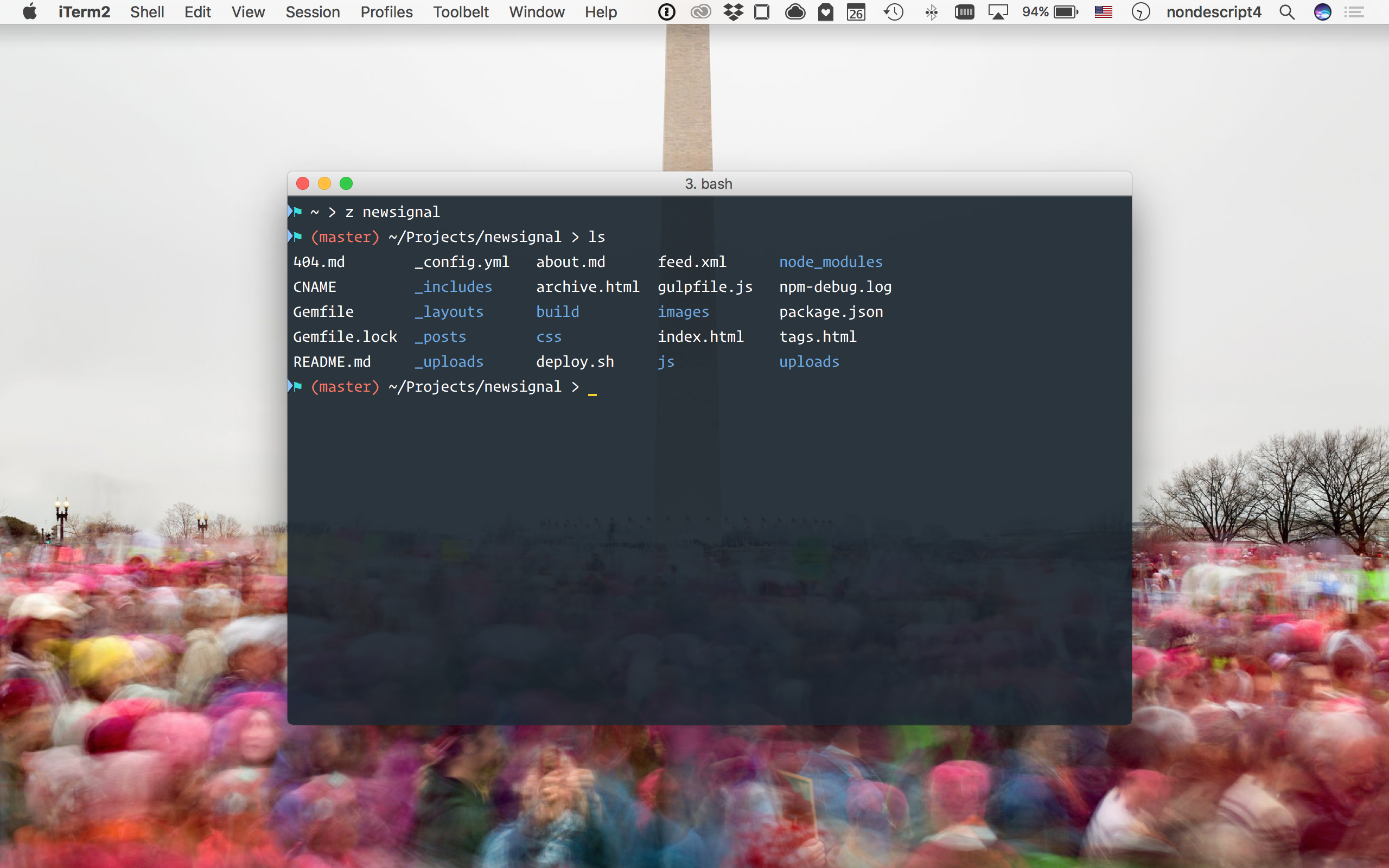Screen dimensions: 1389x868
Task: Click the node_modules directory in the ls output
Action: [831, 262]
